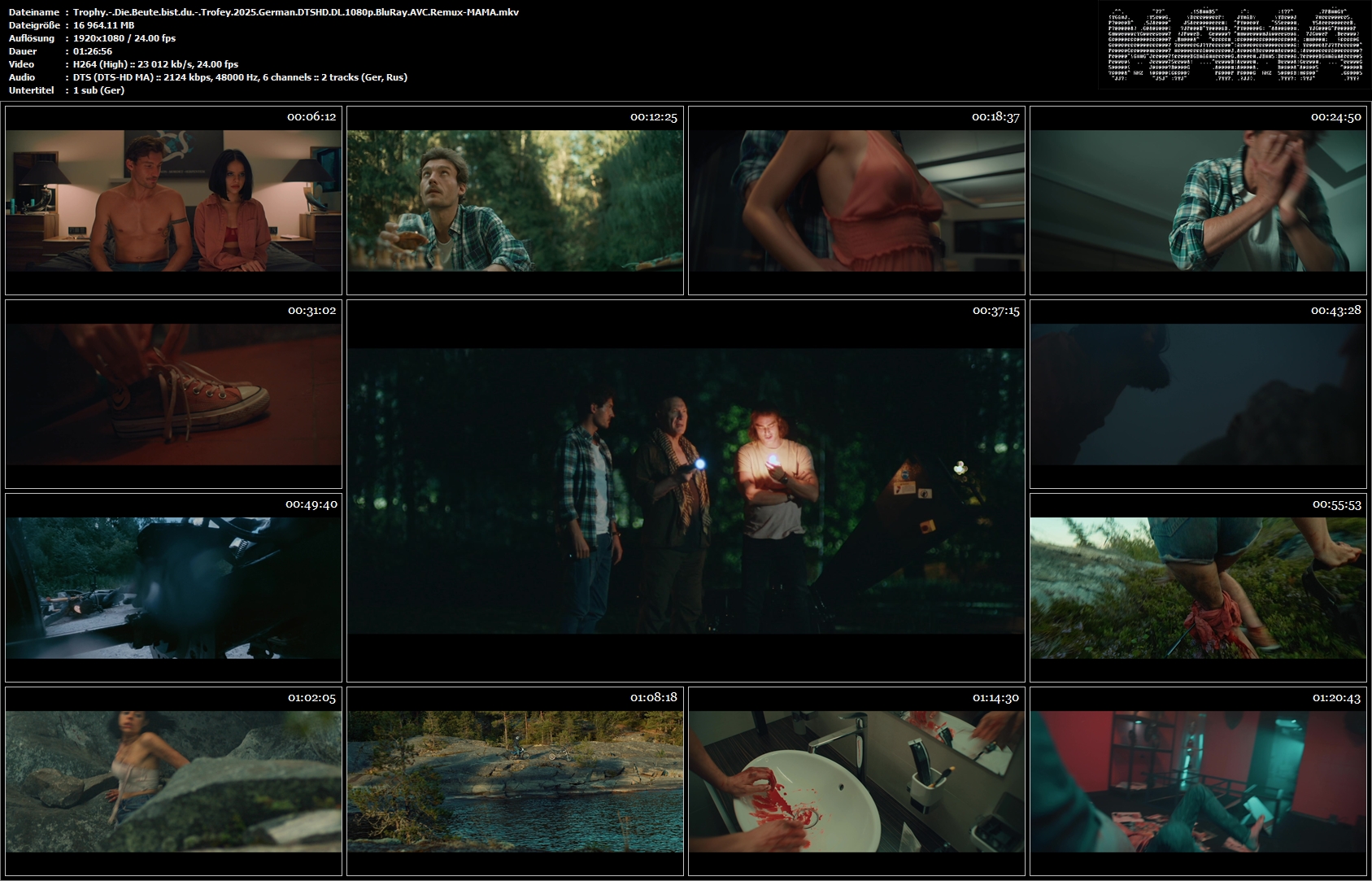1372x881 pixels.
Task: Click the Audio label in the header
Action: click(22, 77)
